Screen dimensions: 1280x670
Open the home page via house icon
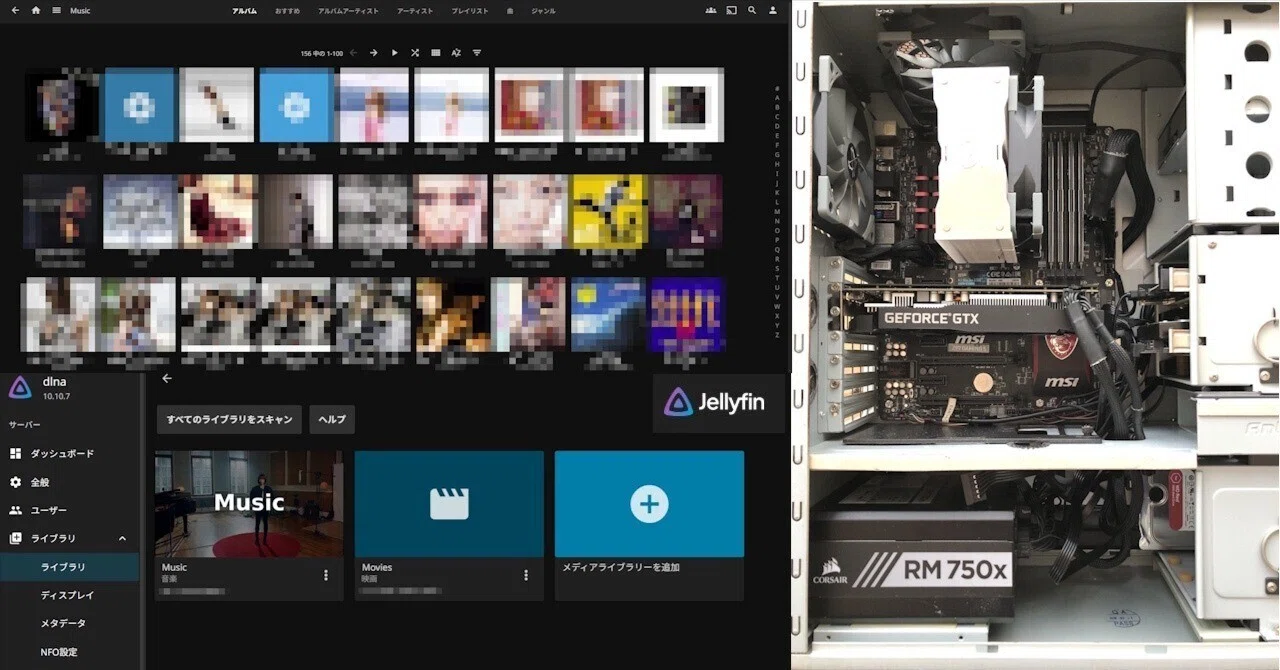tap(36, 10)
